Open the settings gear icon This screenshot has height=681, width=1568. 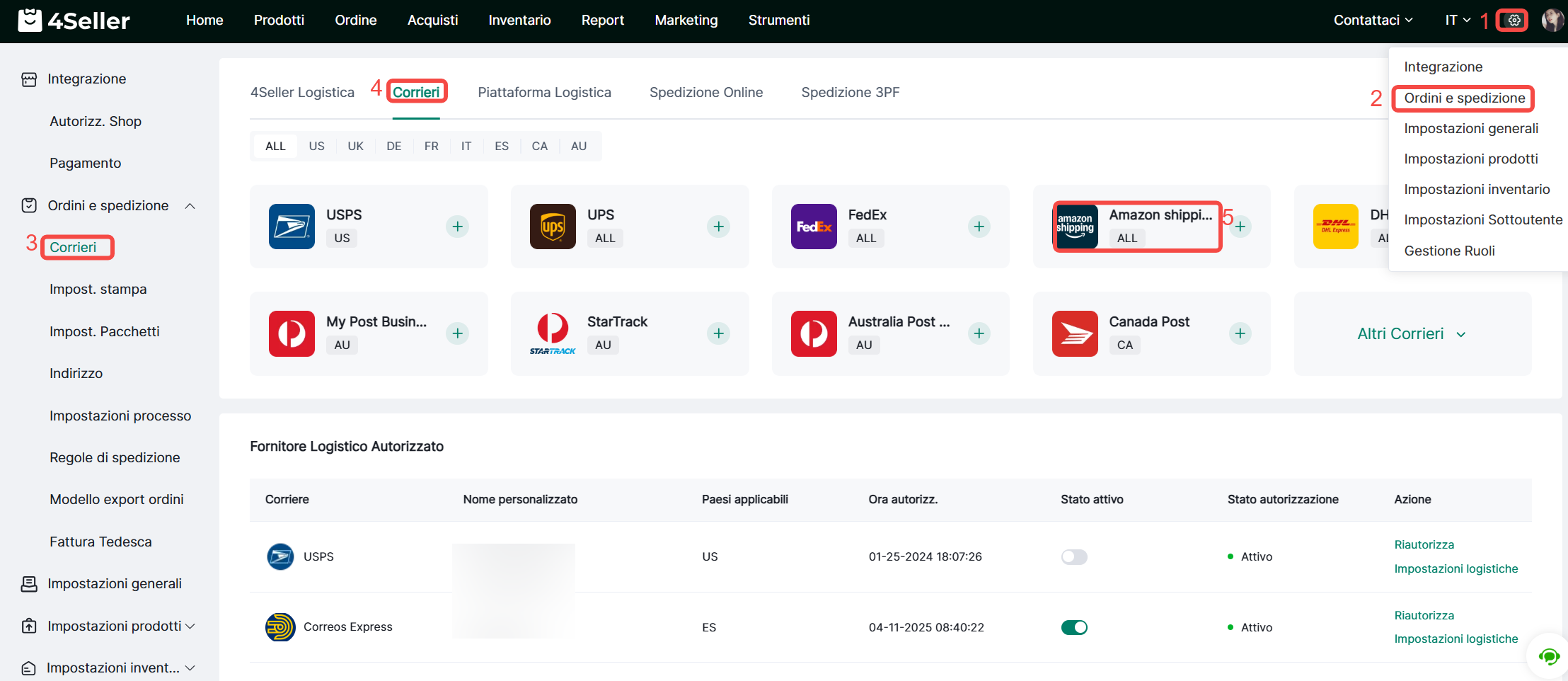[1514, 21]
